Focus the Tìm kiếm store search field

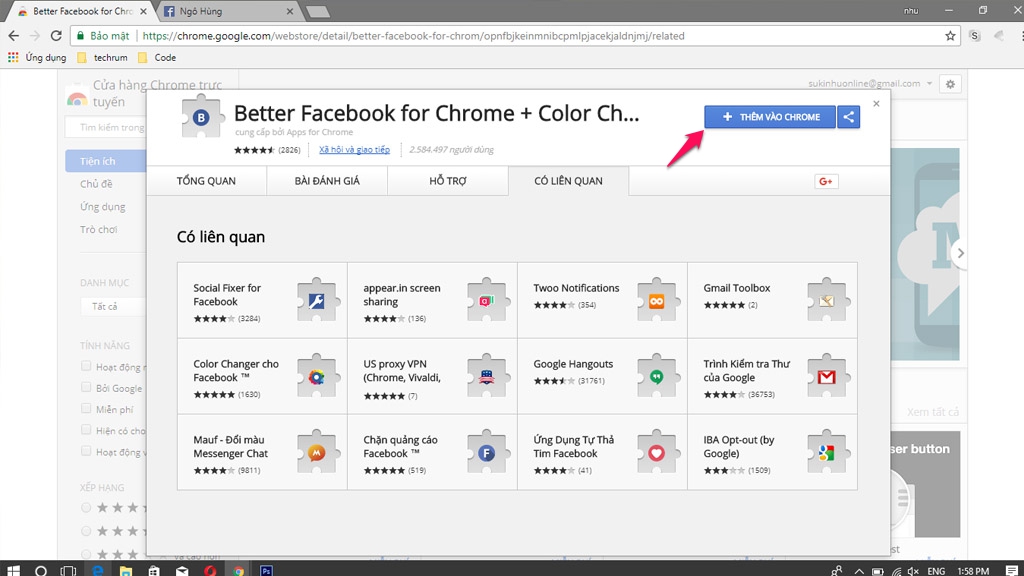[106, 127]
